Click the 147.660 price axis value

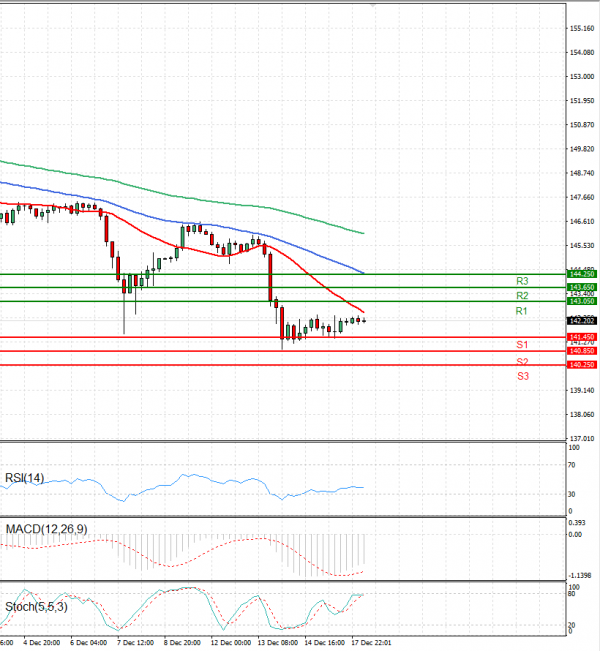tap(582, 197)
